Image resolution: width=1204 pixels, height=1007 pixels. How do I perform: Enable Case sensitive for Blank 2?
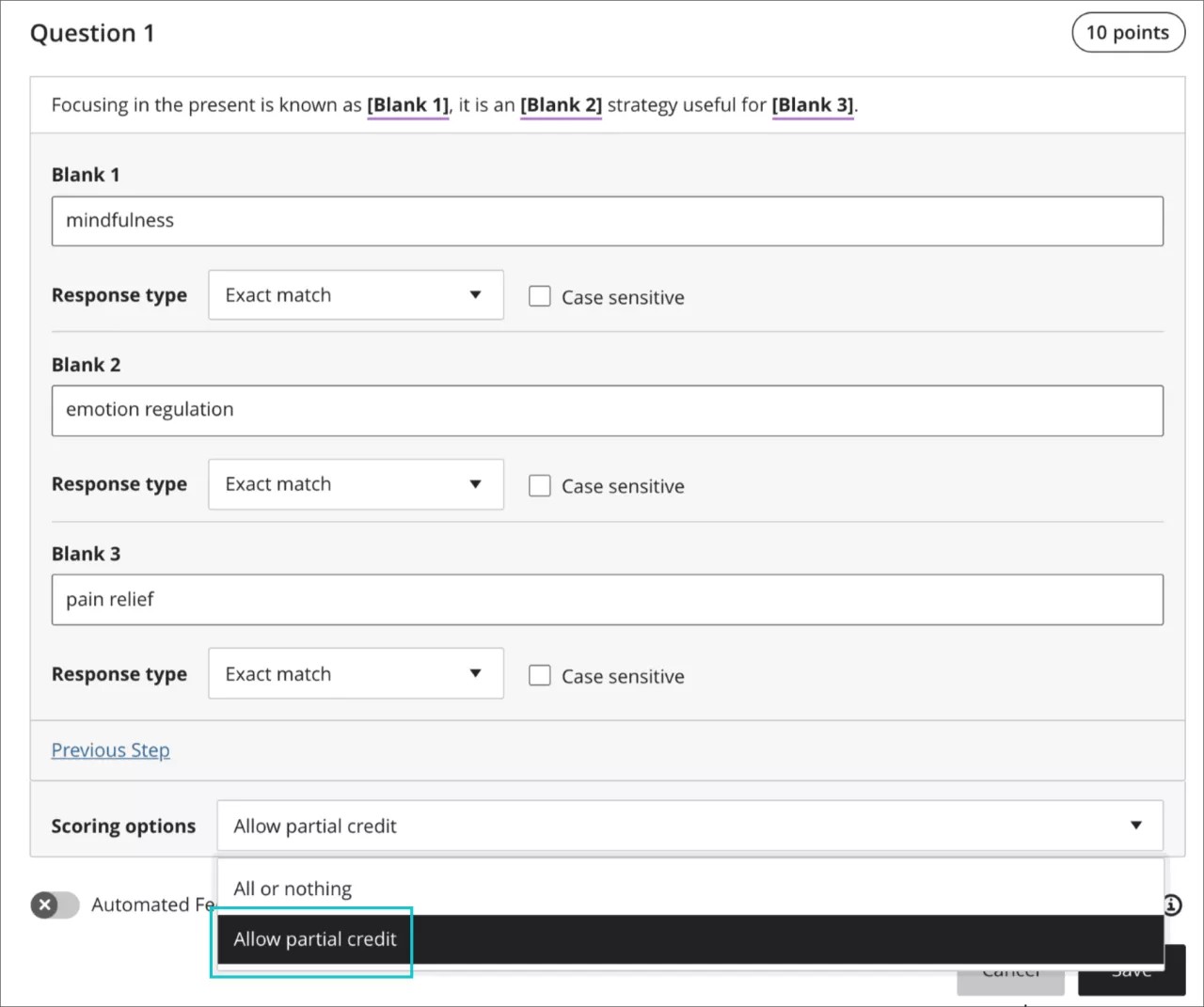coord(540,485)
